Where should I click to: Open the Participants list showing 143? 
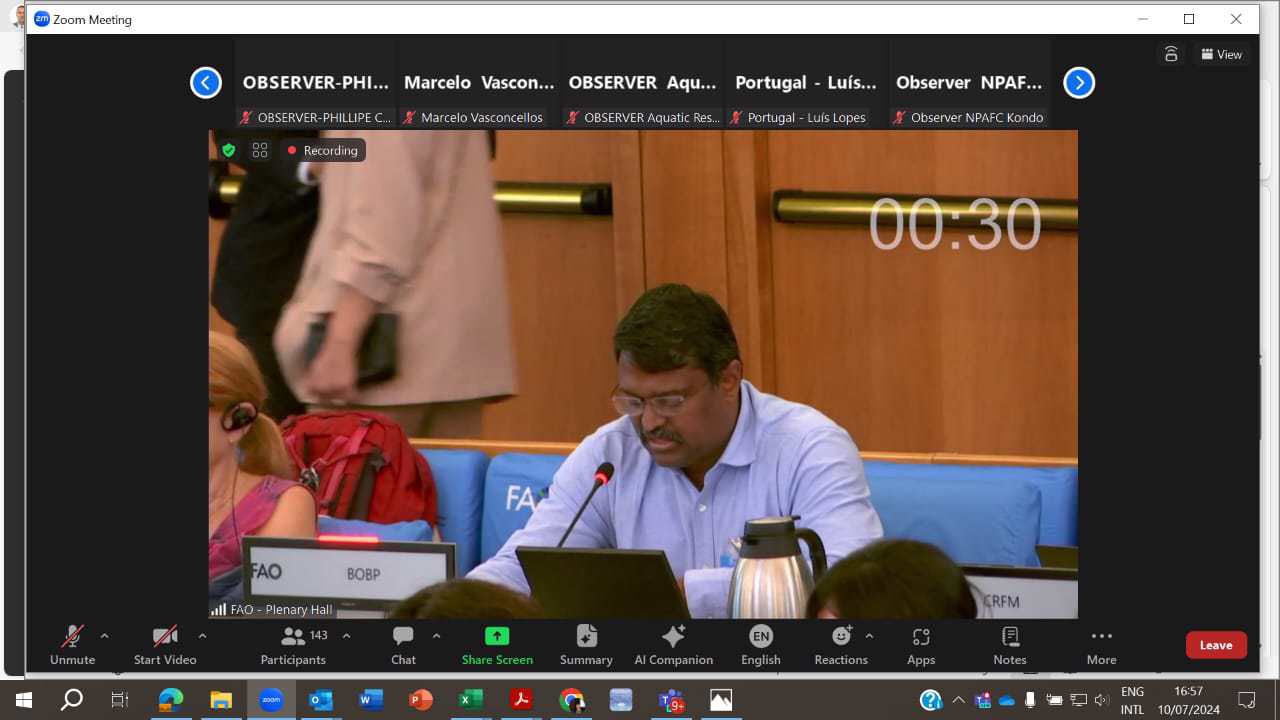(293, 645)
